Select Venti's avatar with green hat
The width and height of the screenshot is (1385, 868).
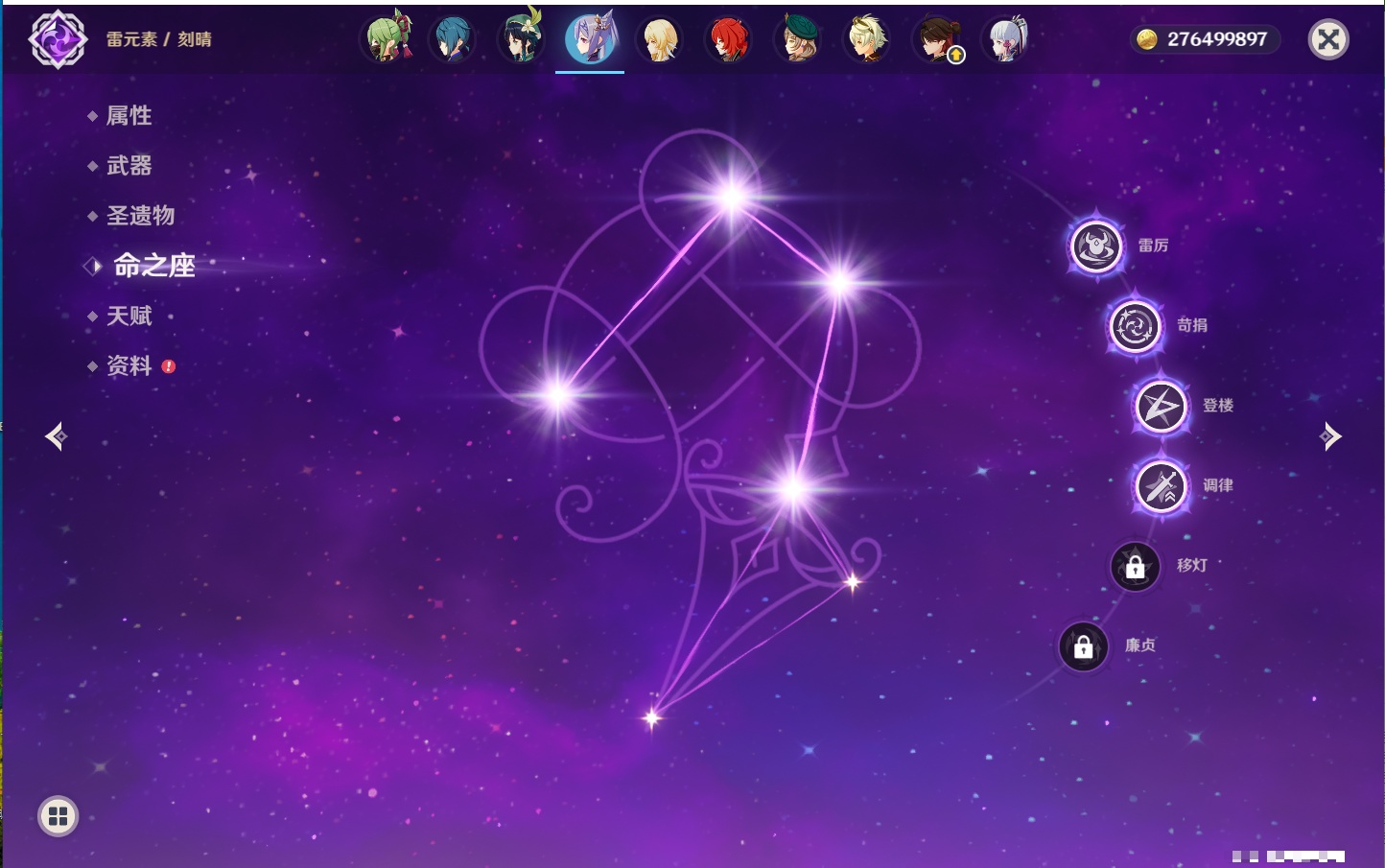(522, 39)
